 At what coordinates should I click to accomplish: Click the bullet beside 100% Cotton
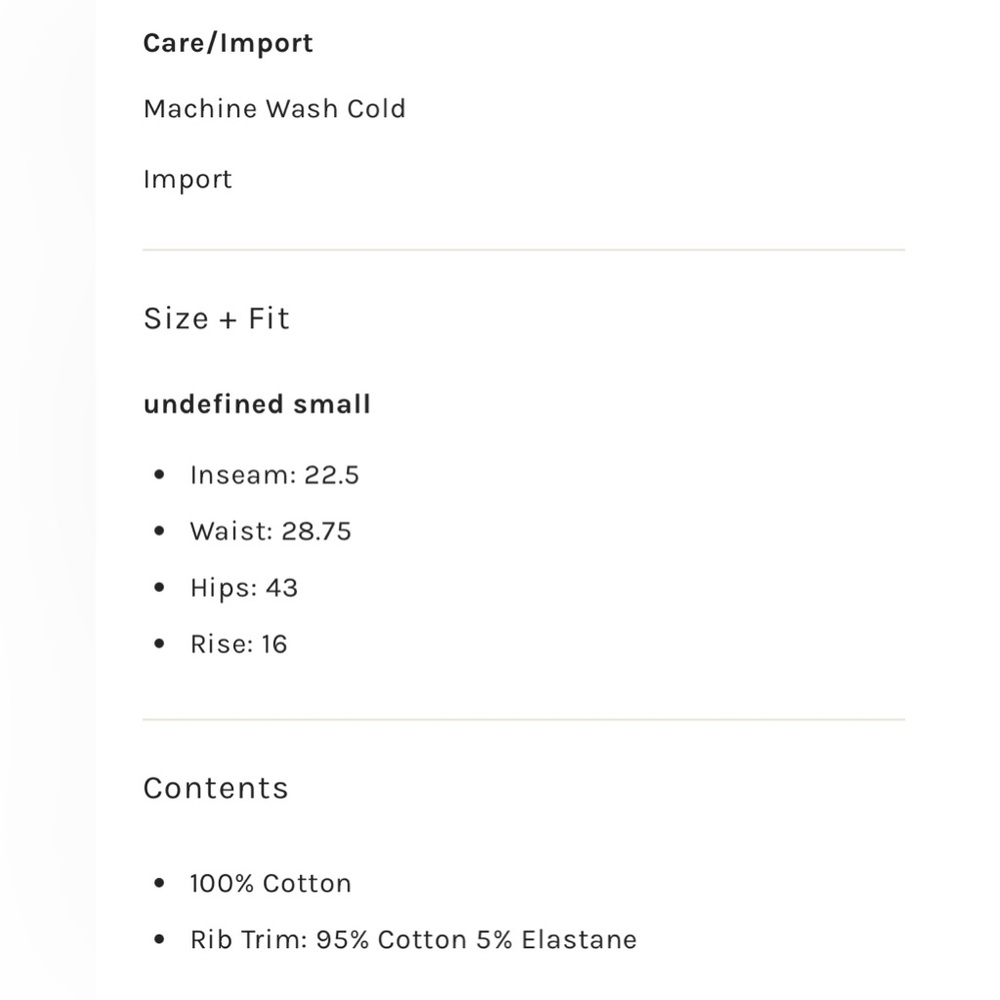point(159,883)
